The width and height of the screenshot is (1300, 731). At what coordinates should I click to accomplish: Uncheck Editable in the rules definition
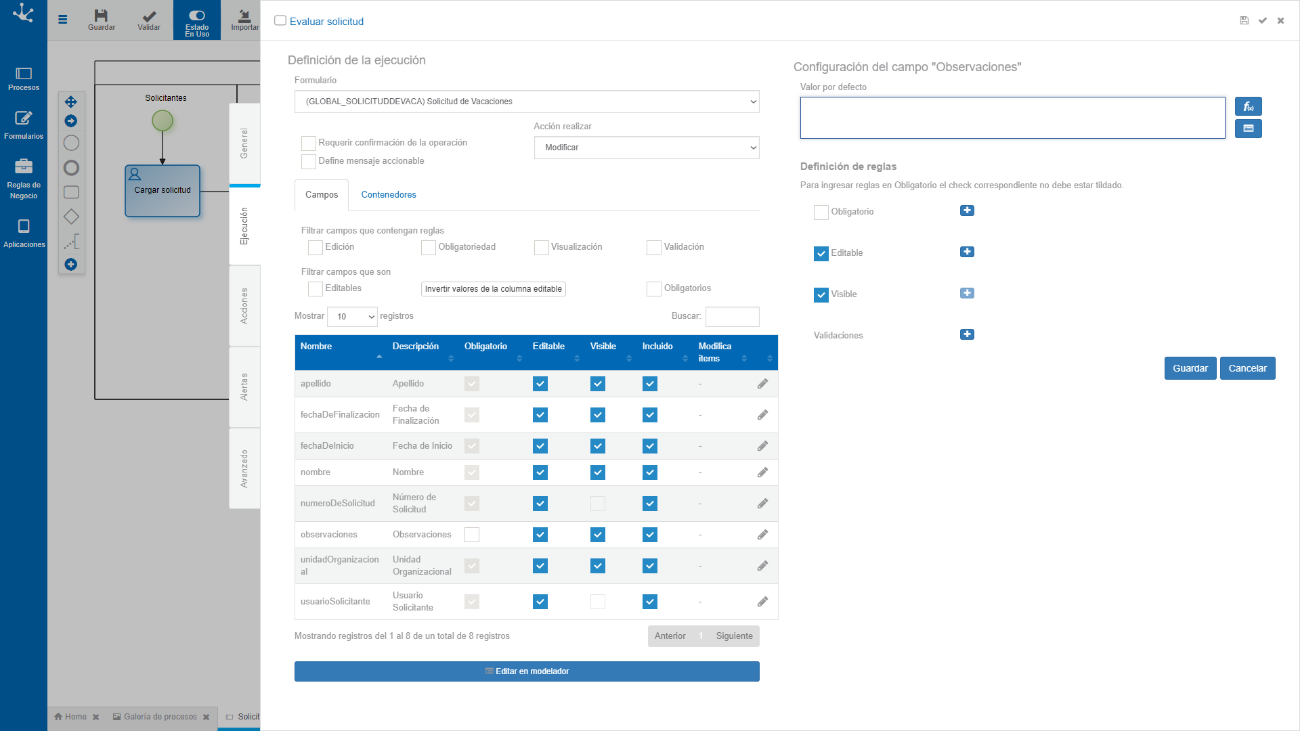click(821, 253)
